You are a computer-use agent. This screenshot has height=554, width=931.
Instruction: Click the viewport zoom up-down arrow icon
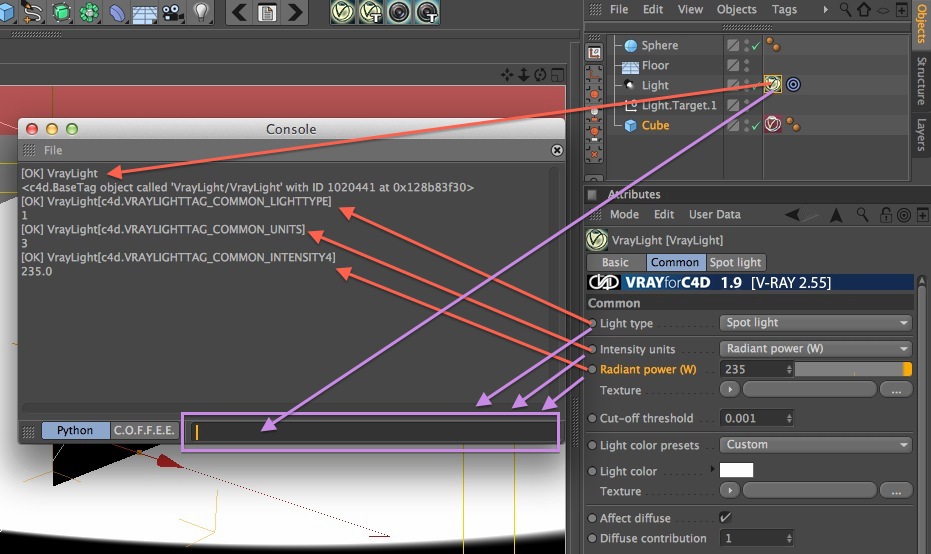(524, 75)
